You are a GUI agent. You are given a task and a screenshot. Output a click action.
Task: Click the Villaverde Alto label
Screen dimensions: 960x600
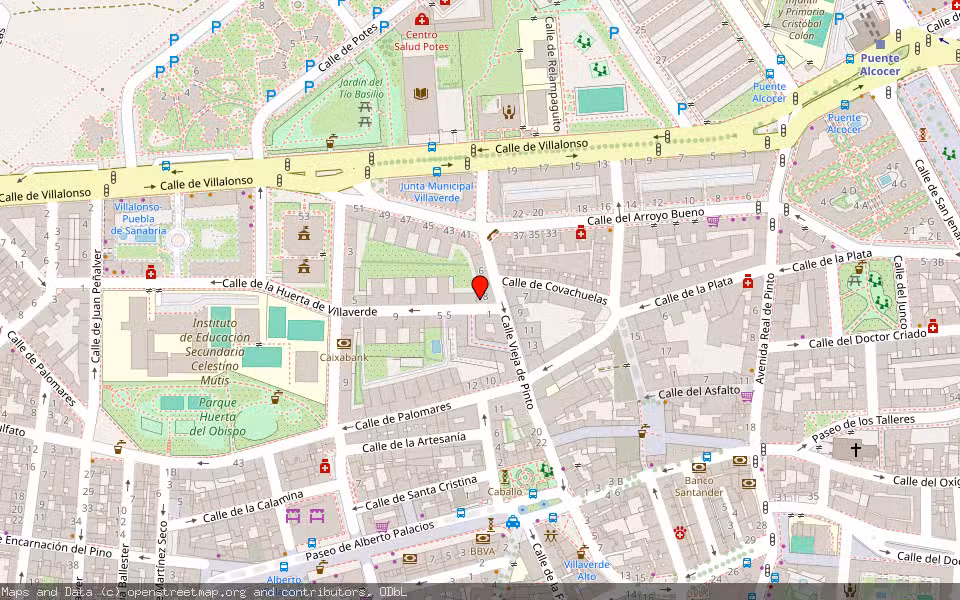[x=587, y=570]
